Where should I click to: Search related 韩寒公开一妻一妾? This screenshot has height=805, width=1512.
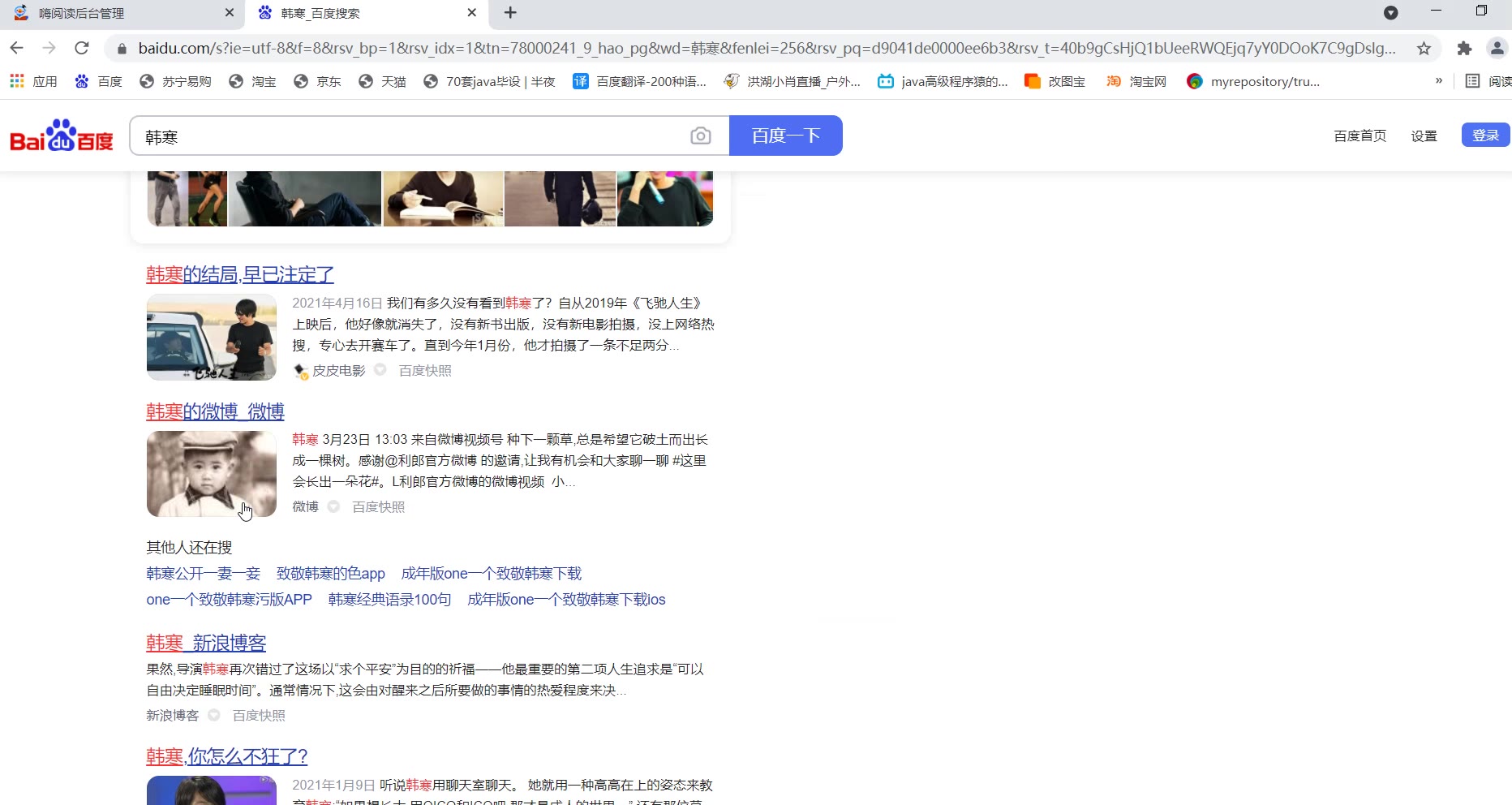[204, 574]
